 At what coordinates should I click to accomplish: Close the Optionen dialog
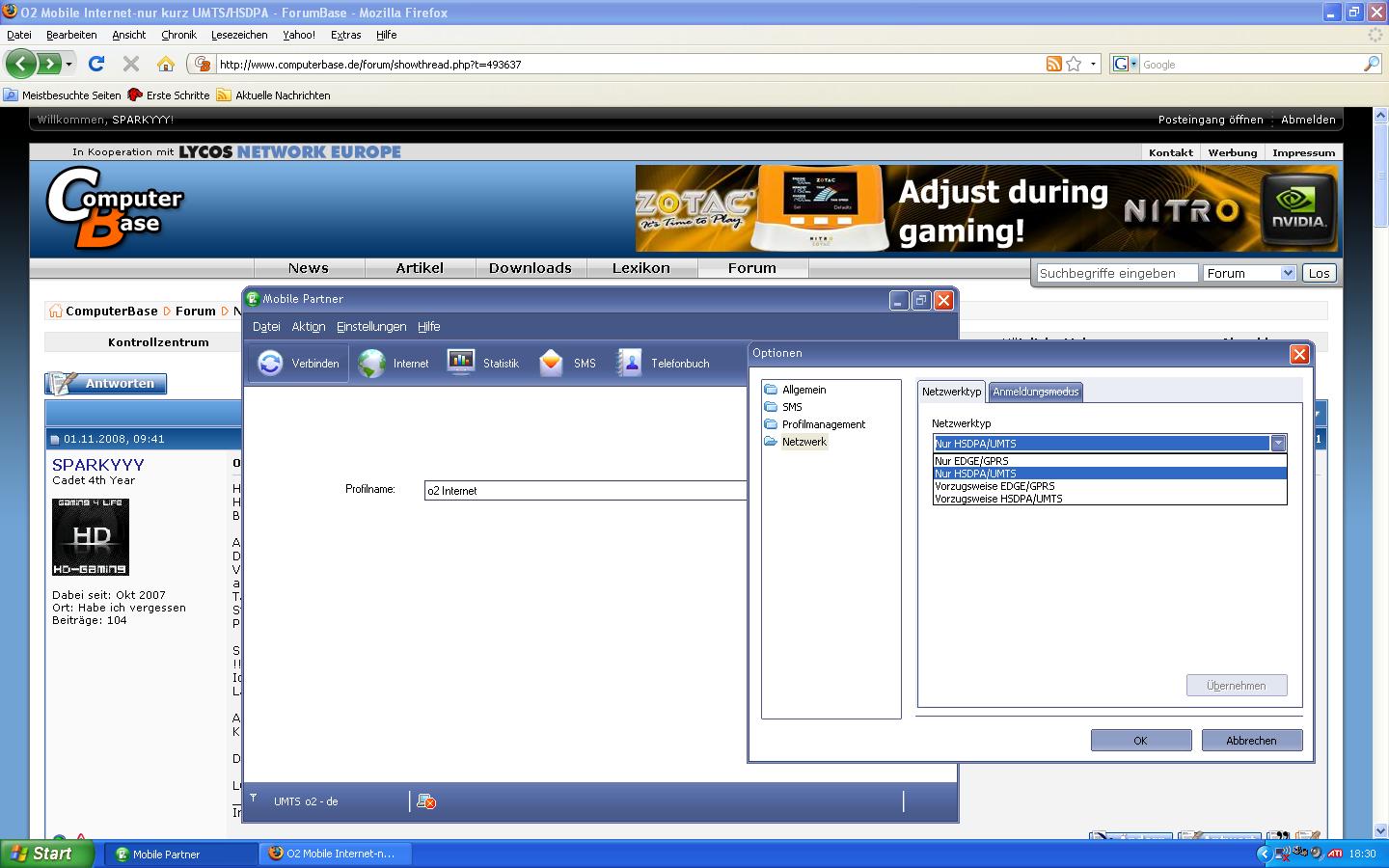coord(1299,354)
